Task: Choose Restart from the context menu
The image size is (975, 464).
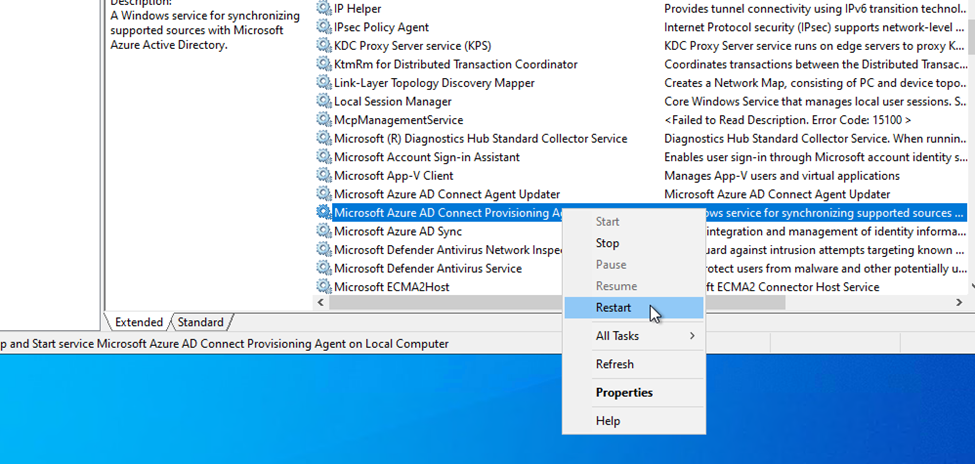Action: point(634,308)
